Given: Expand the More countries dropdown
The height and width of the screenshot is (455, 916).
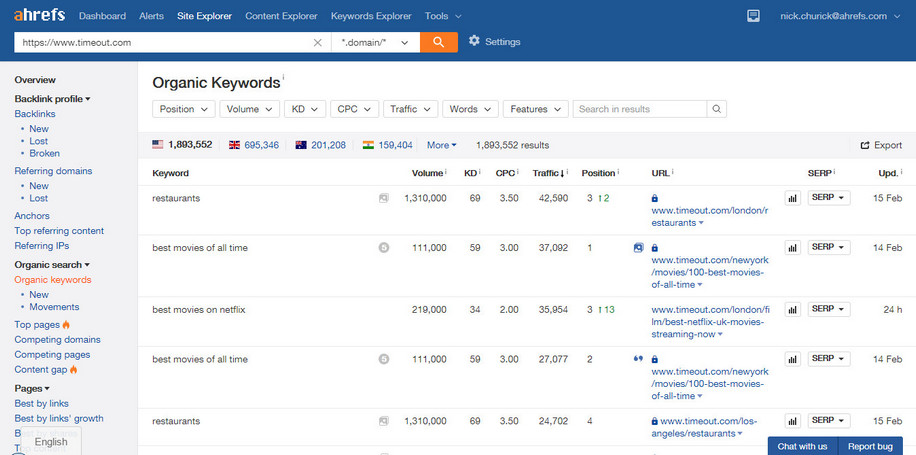Looking at the screenshot, I should coord(442,145).
